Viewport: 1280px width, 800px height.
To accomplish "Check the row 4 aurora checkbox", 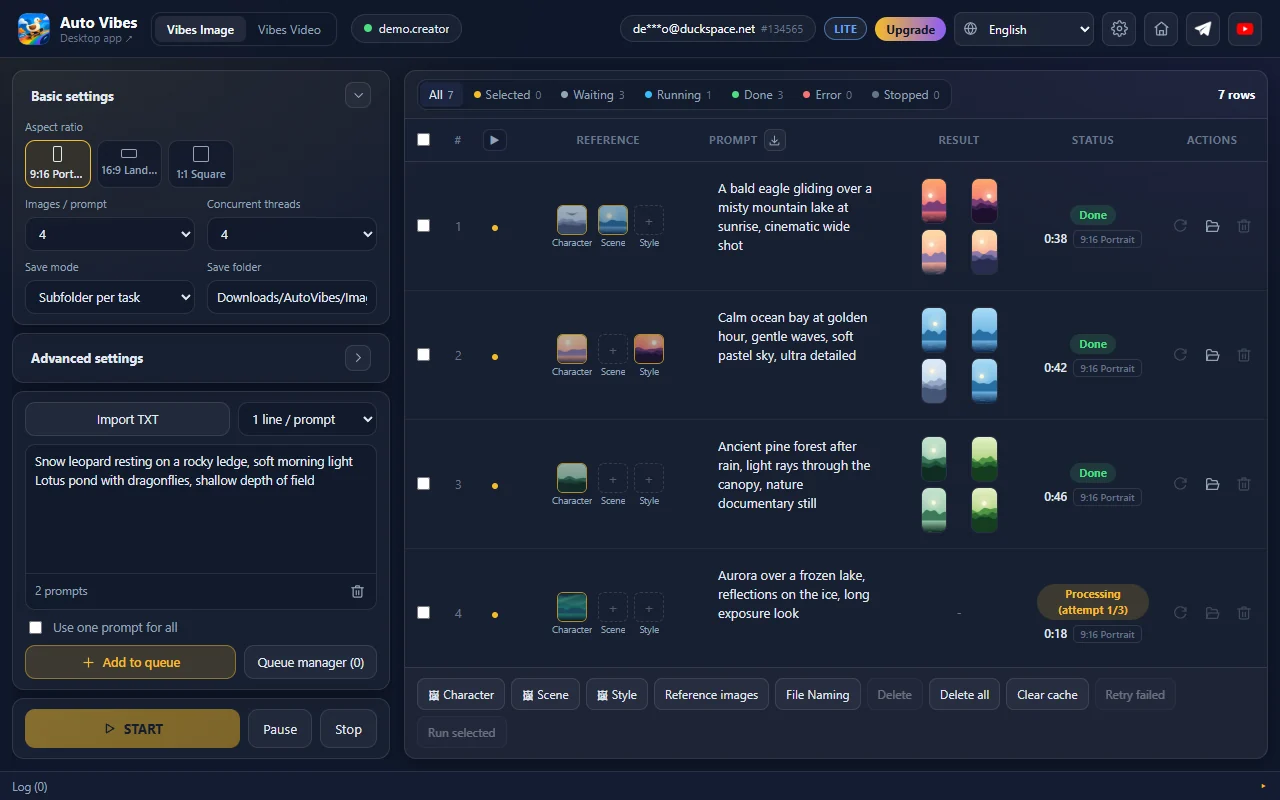I will coord(423,613).
